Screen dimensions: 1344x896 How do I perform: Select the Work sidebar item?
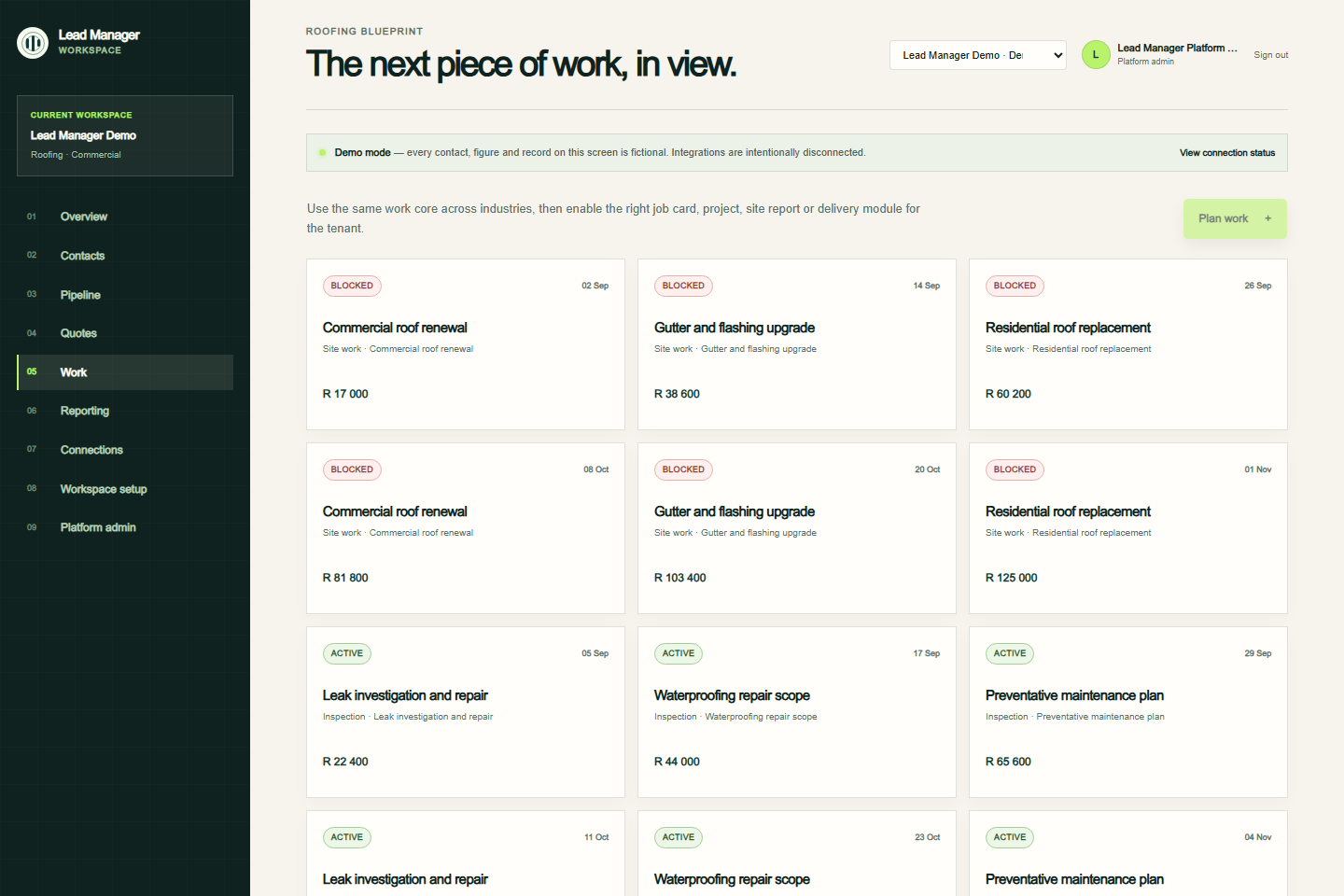[125, 372]
